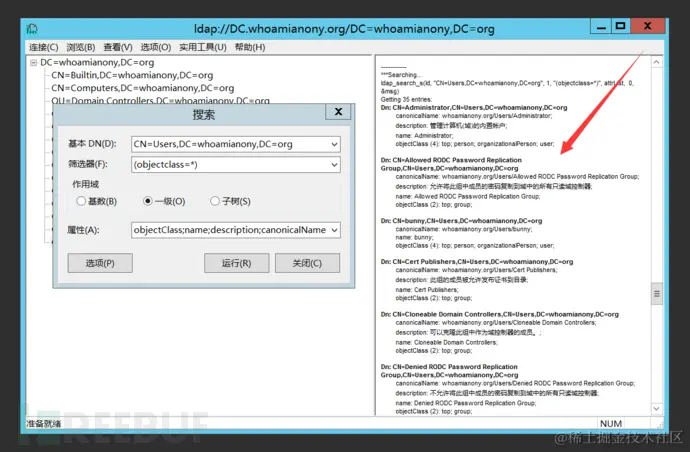Maximize the ldap window
The height and width of the screenshot is (452, 690).
click(620, 26)
